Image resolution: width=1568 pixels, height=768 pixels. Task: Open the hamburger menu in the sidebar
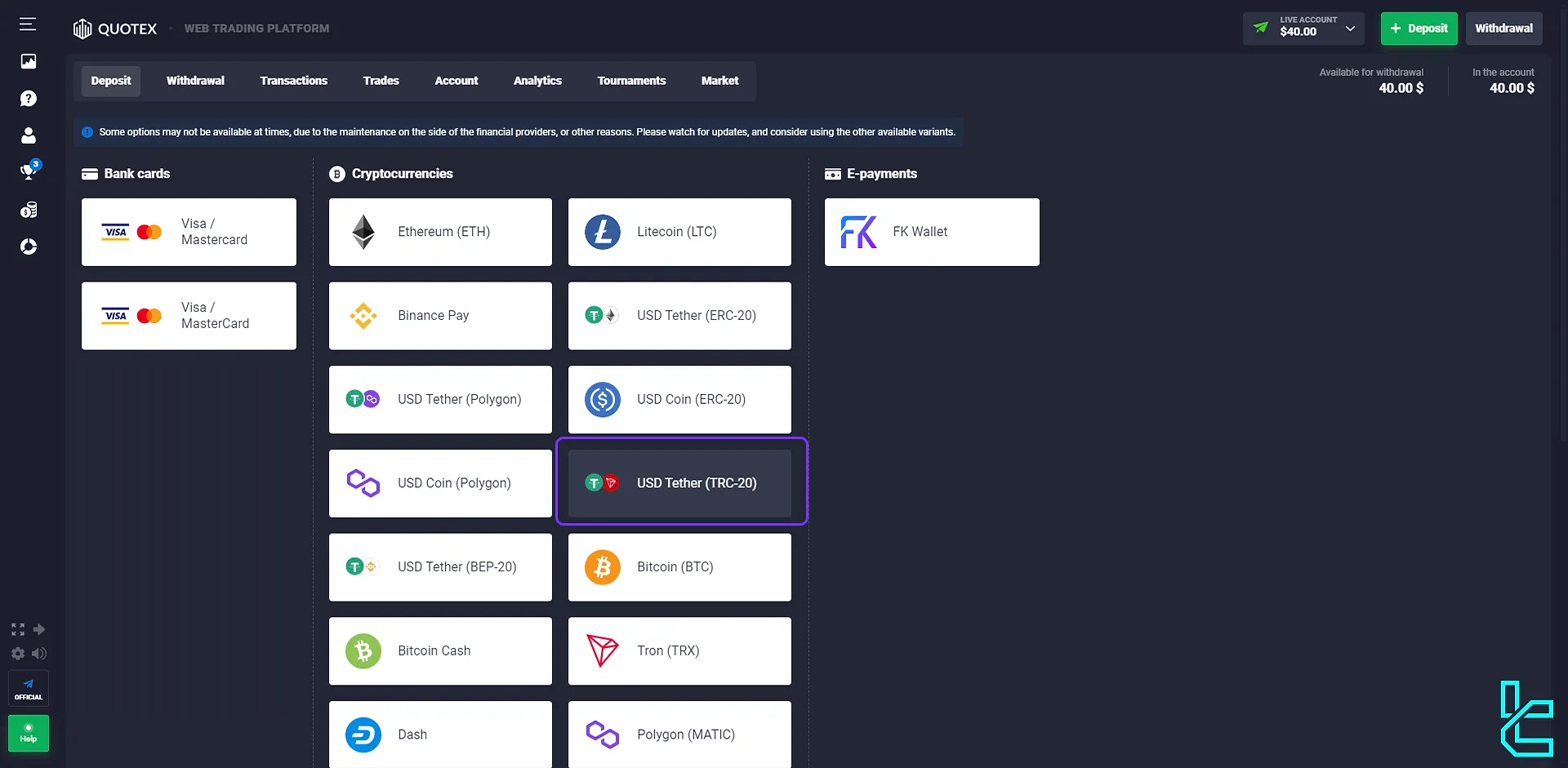(28, 24)
